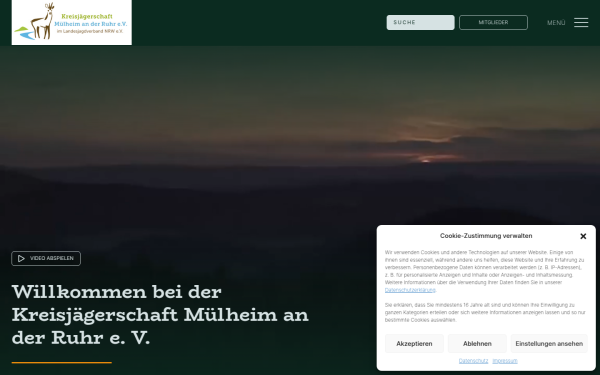Open Einstellungen ansehen cookie settings
This screenshot has width=600, height=375.
pyautogui.click(x=549, y=344)
